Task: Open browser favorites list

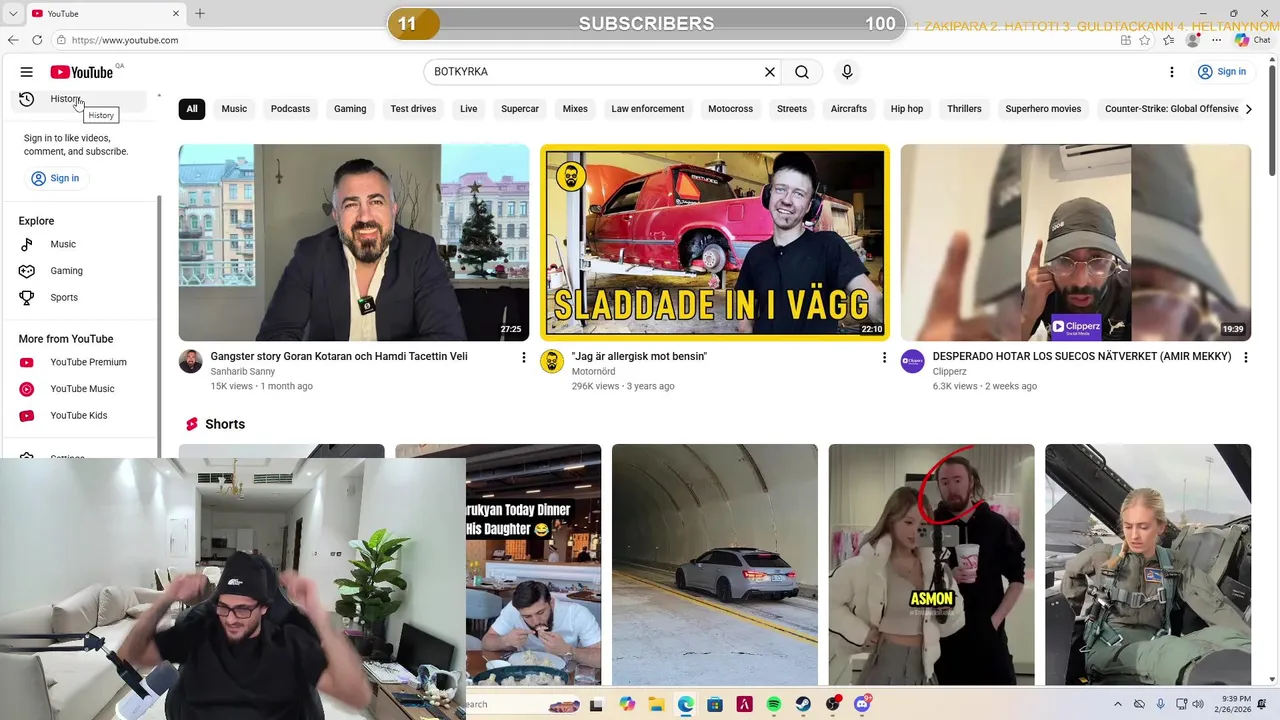Action: [x=1169, y=40]
